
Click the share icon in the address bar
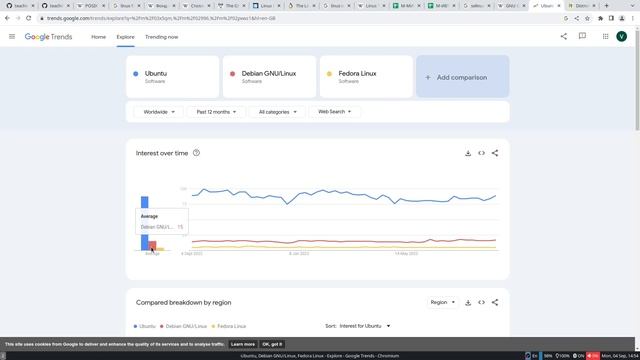pos(576,18)
